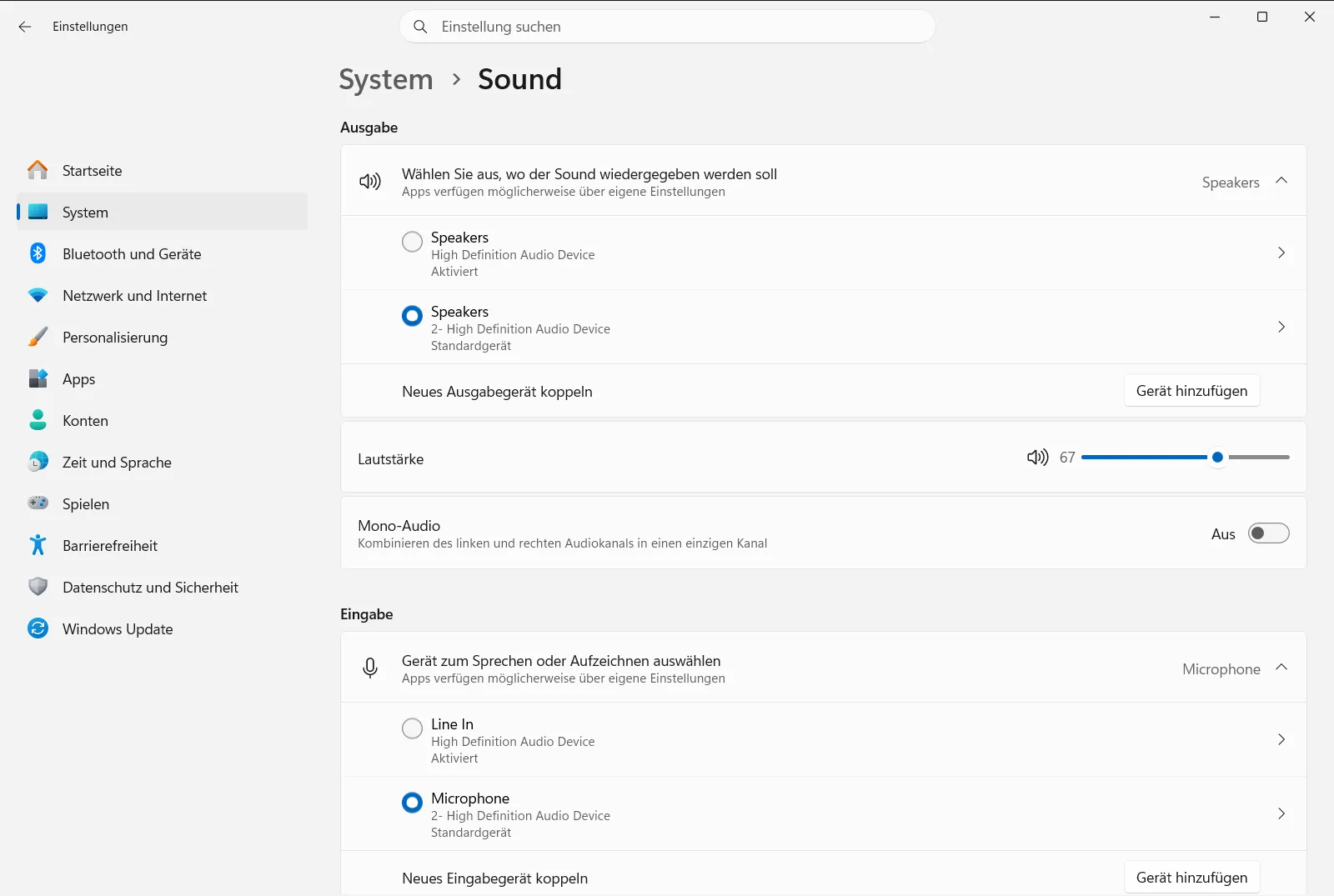Image resolution: width=1334 pixels, height=896 pixels.
Task: Click the microphone icon in Eingabe
Action: [x=370, y=668]
